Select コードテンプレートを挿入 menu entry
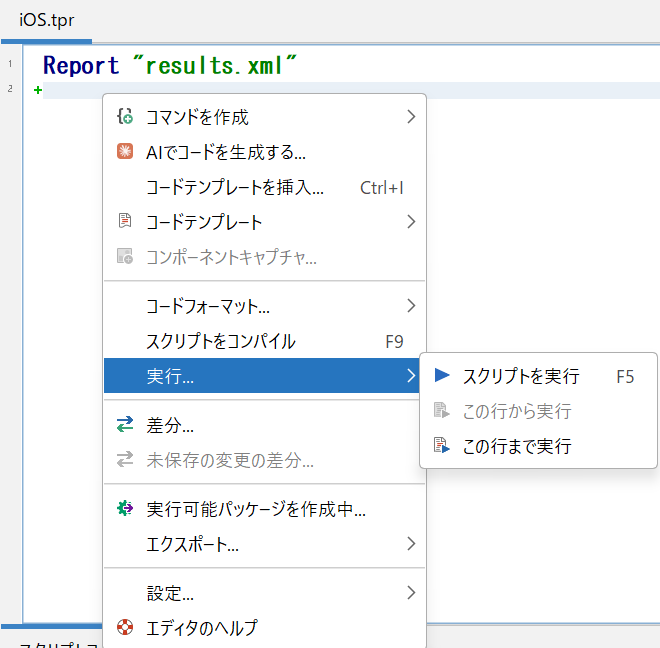This screenshot has height=648, width=660. click(264, 187)
